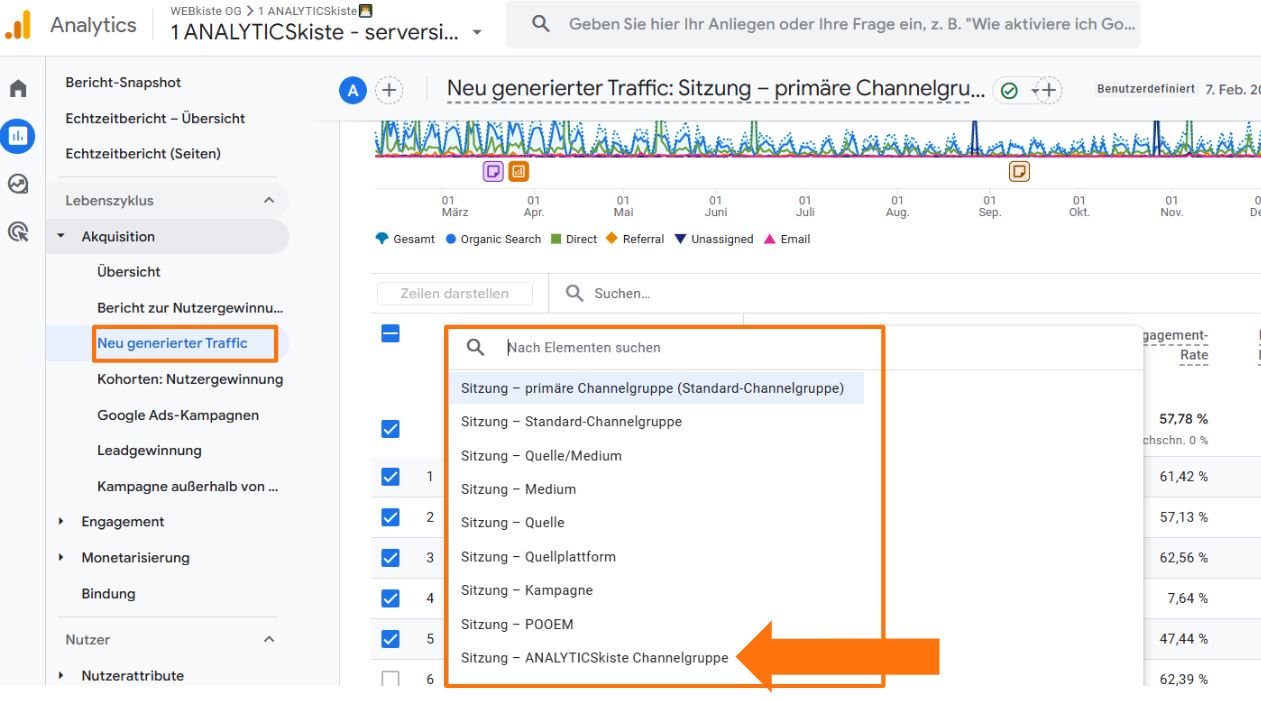Click the select-all checkbox above the table rows
This screenshot has width=1261, height=701.
coord(392,334)
